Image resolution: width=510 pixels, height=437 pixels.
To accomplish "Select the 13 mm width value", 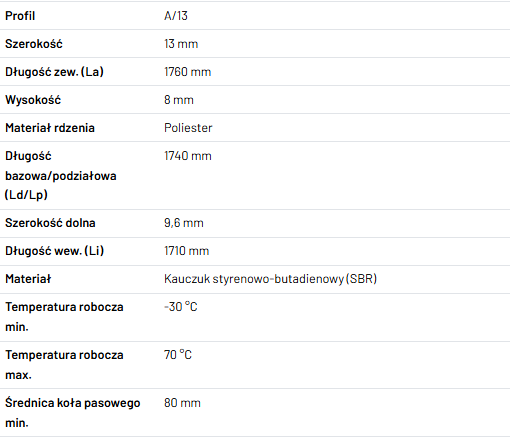I will pos(181,44).
